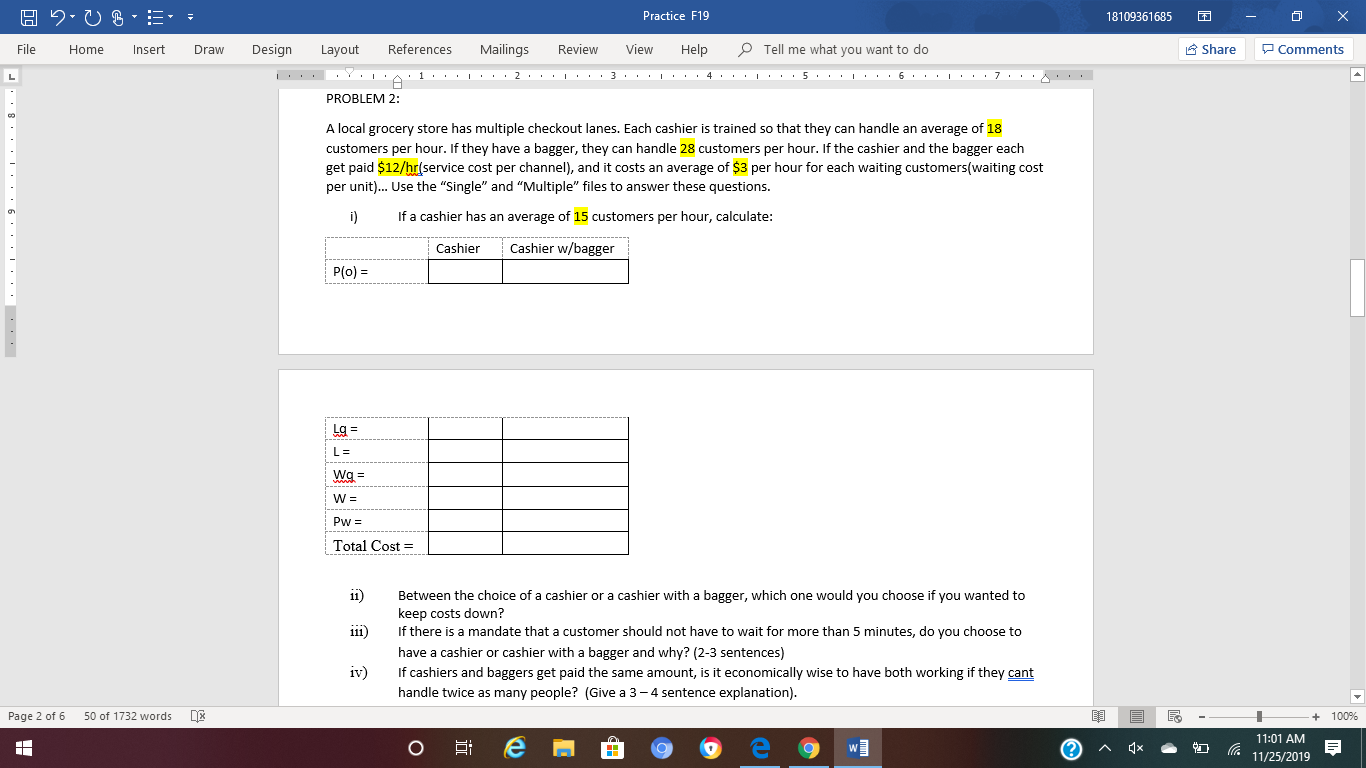The height and width of the screenshot is (768, 1366).
Task: Unmute system volume in taskbar
Action: point(1135,748)
